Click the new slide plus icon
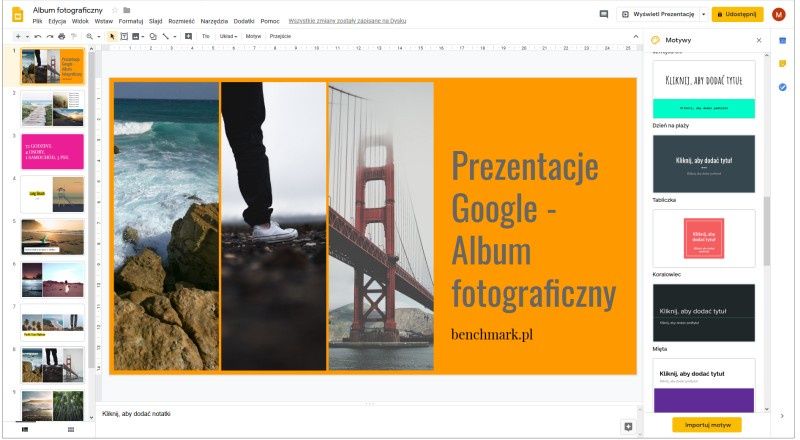The height and width of the screenshot is (440, 800). tap(18, 36)
